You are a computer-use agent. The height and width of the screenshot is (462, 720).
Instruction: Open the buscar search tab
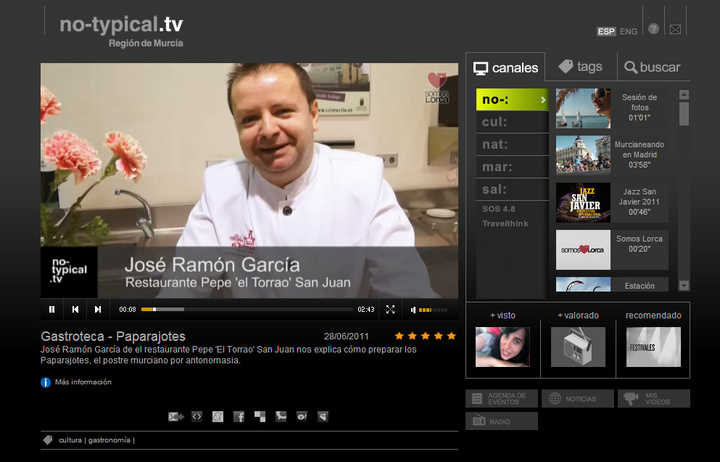(x=652, y=67)
